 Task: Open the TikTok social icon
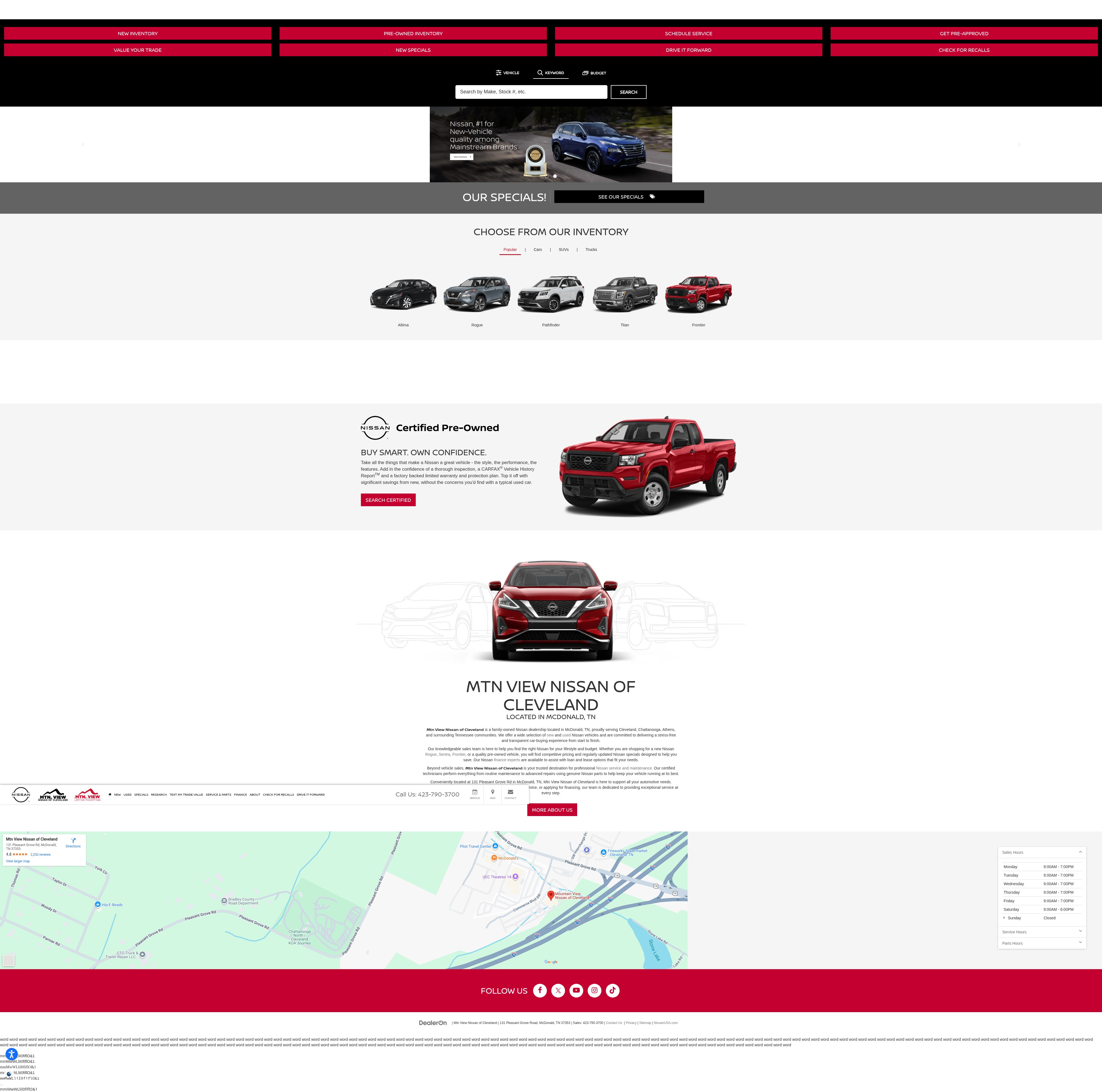point(613,990)
